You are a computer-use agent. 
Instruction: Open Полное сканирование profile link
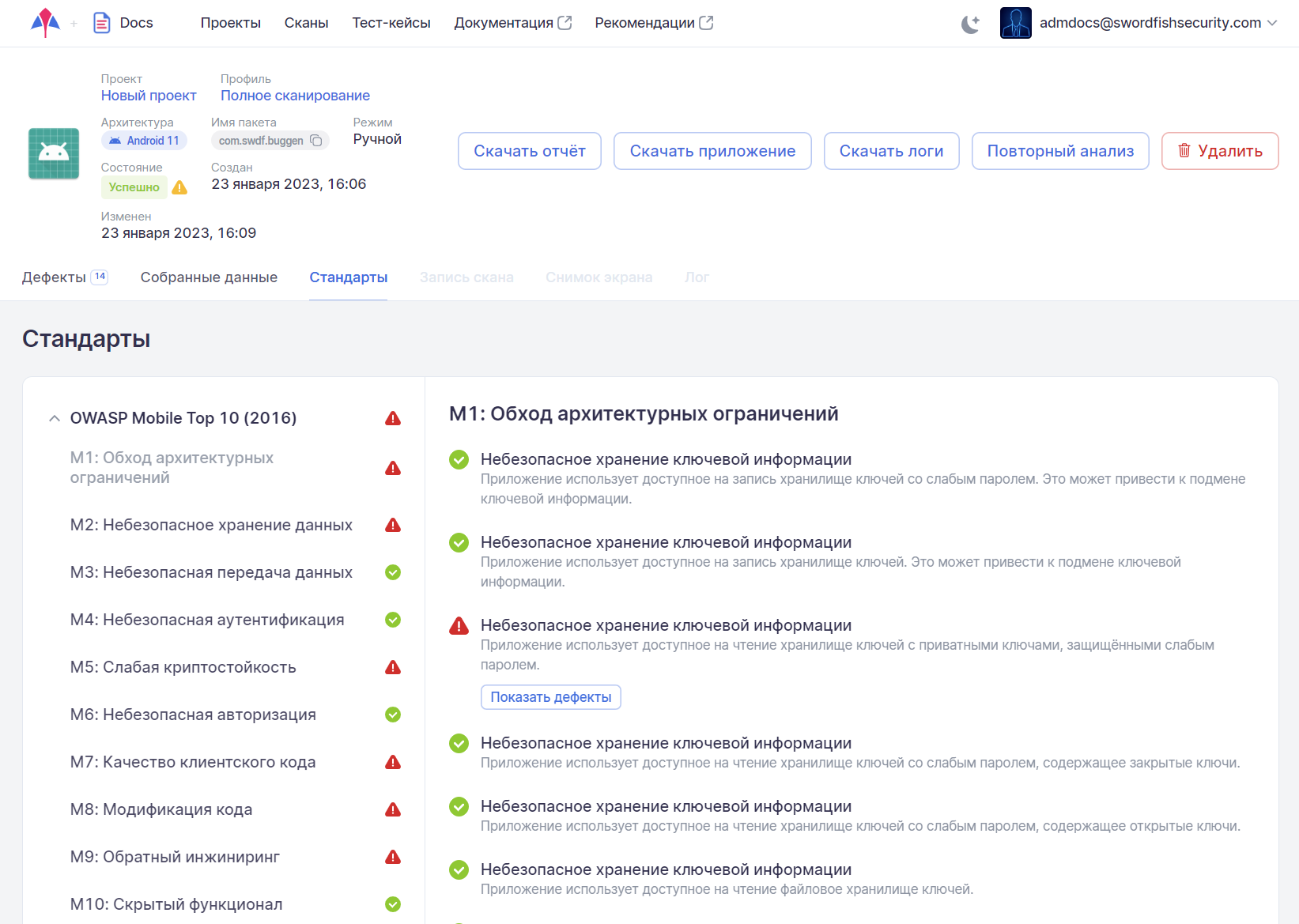tap(295, 96)
